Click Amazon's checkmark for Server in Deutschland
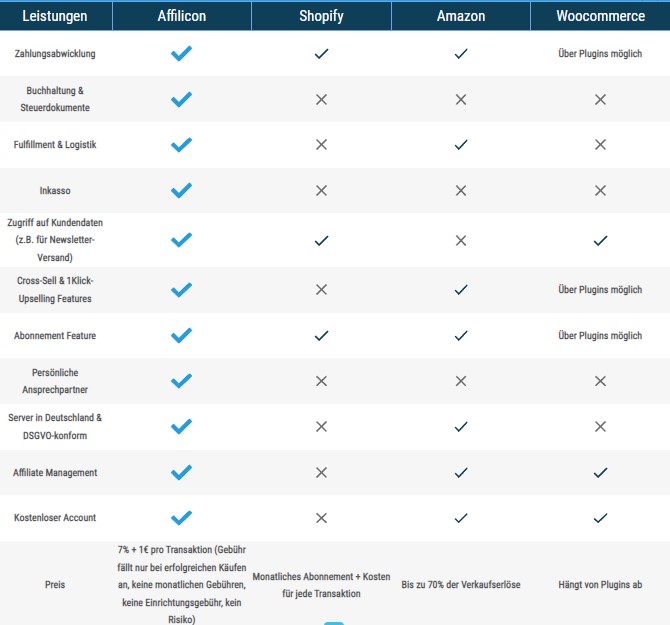670x625 pixels. click(x=461, y=427)
